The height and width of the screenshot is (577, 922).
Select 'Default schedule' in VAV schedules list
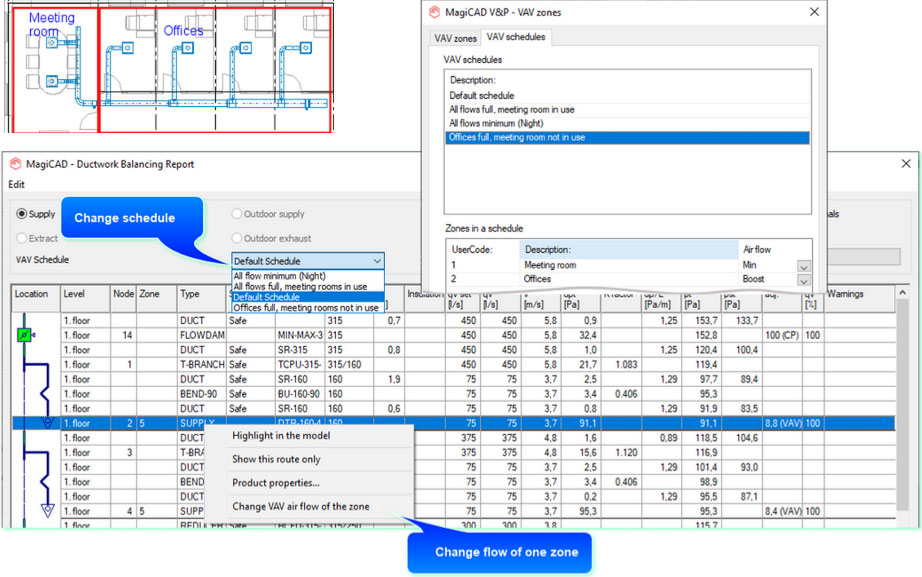pos(627,95)
